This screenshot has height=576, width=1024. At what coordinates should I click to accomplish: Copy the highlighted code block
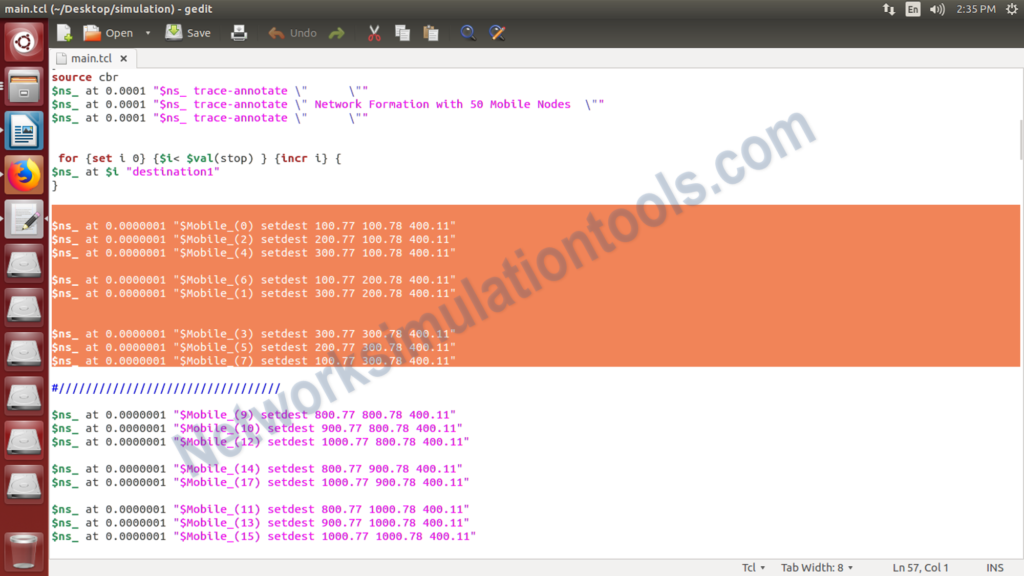[x=402, y=32]
